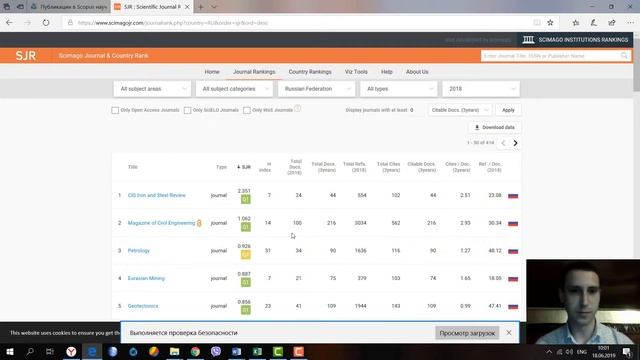
Task: Click the Add notes pen icon
Action: pos(593,23)
